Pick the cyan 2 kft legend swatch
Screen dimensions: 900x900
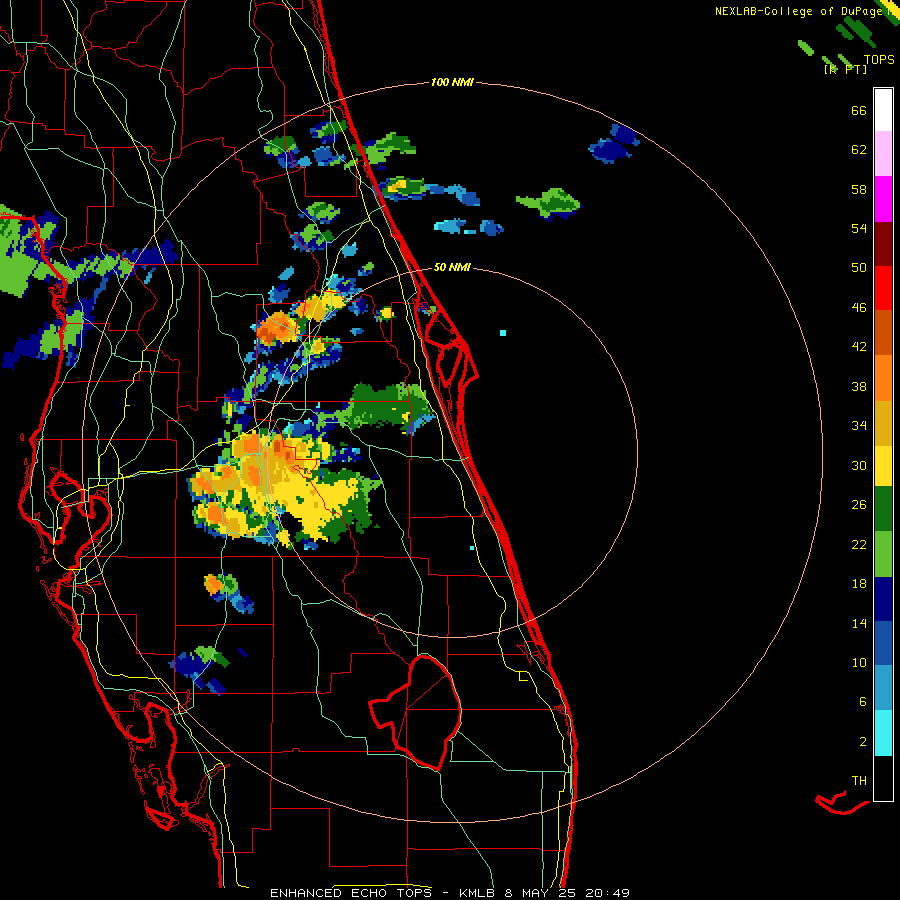(x=883, y=733)
